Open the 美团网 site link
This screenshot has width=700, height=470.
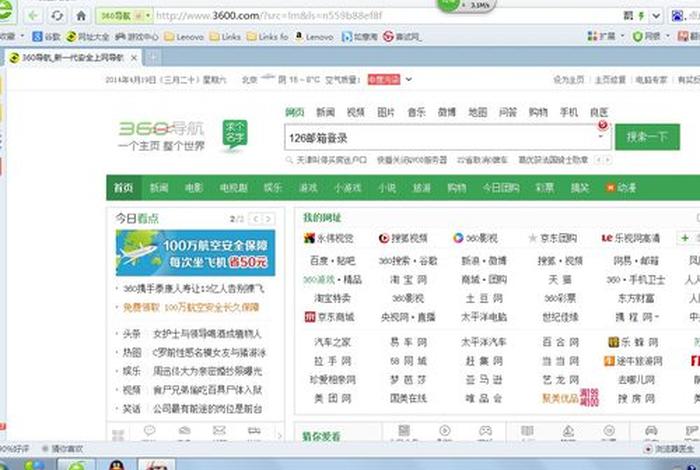(x=333, y=399)
